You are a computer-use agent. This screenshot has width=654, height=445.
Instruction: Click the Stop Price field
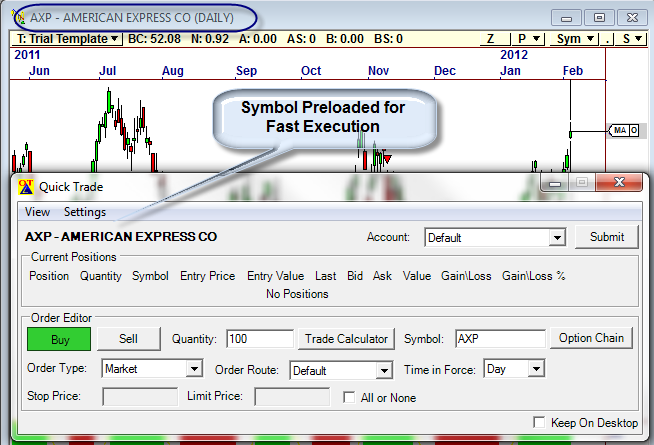click(140, 397)
